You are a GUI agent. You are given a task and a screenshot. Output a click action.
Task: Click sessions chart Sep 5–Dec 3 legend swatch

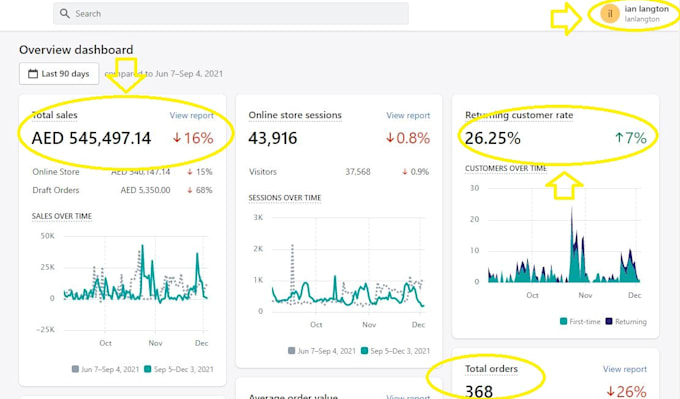365,351
